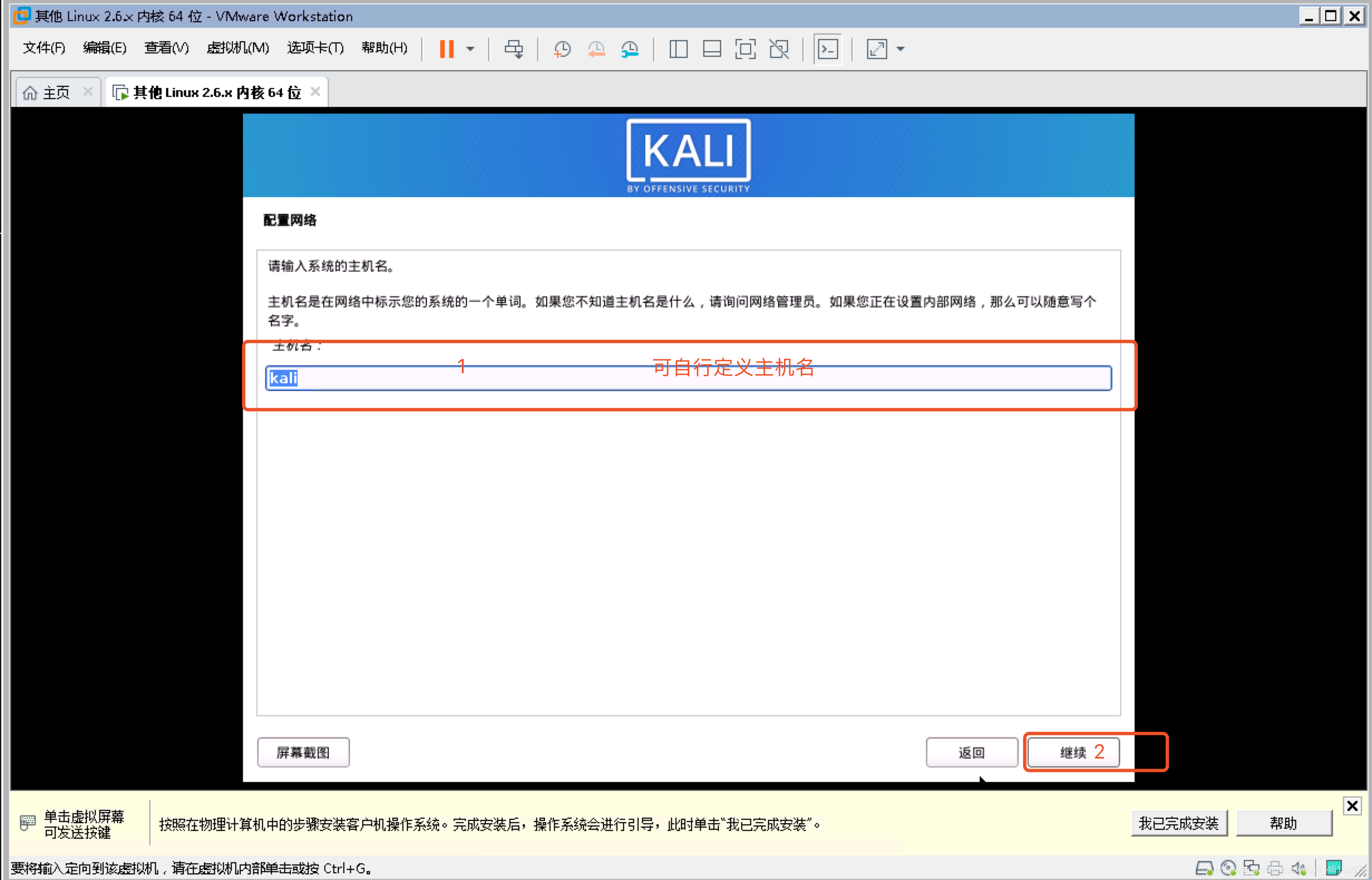Toggle the tab thumbnail bar
Viewport: 1372px width, 880px height.
(x=712, y=49)
